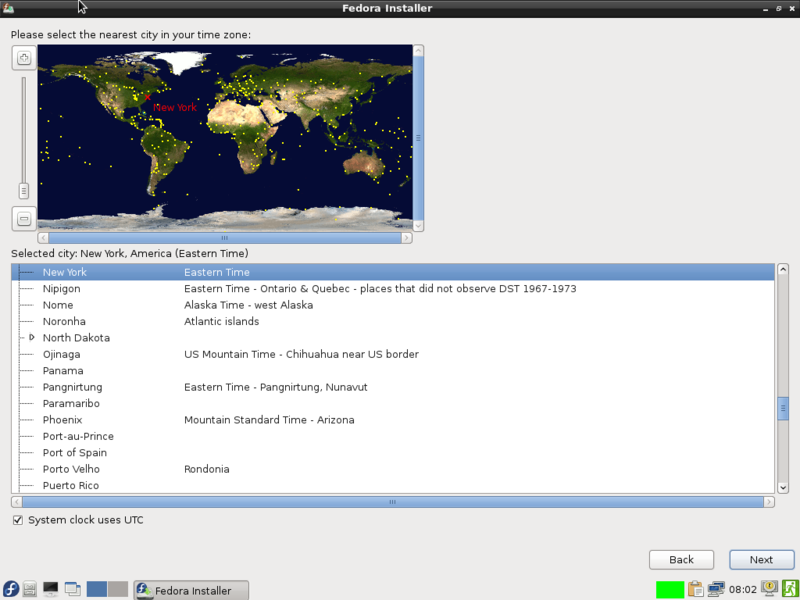Select Phoenix in the city list
800x600 pixels.
(392, 419)
